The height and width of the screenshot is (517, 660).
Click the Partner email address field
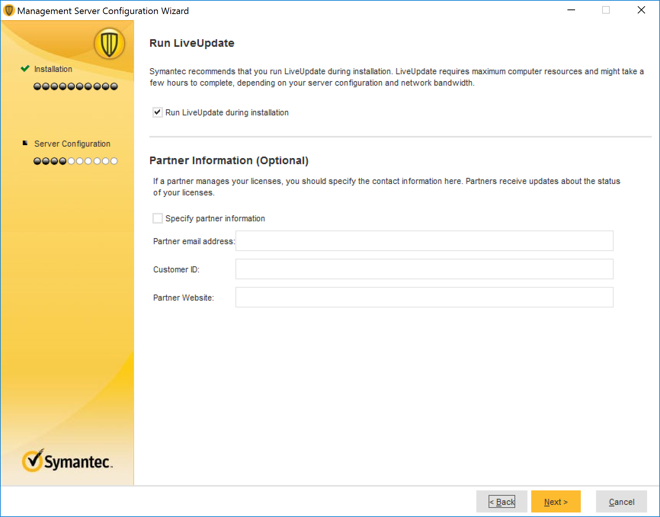(424, 241)
